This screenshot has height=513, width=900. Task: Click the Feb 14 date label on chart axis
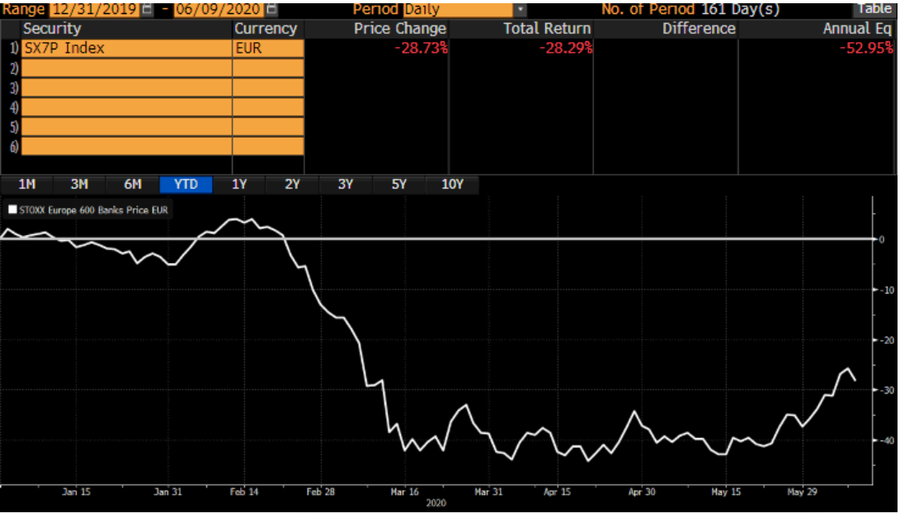(245, 492)
